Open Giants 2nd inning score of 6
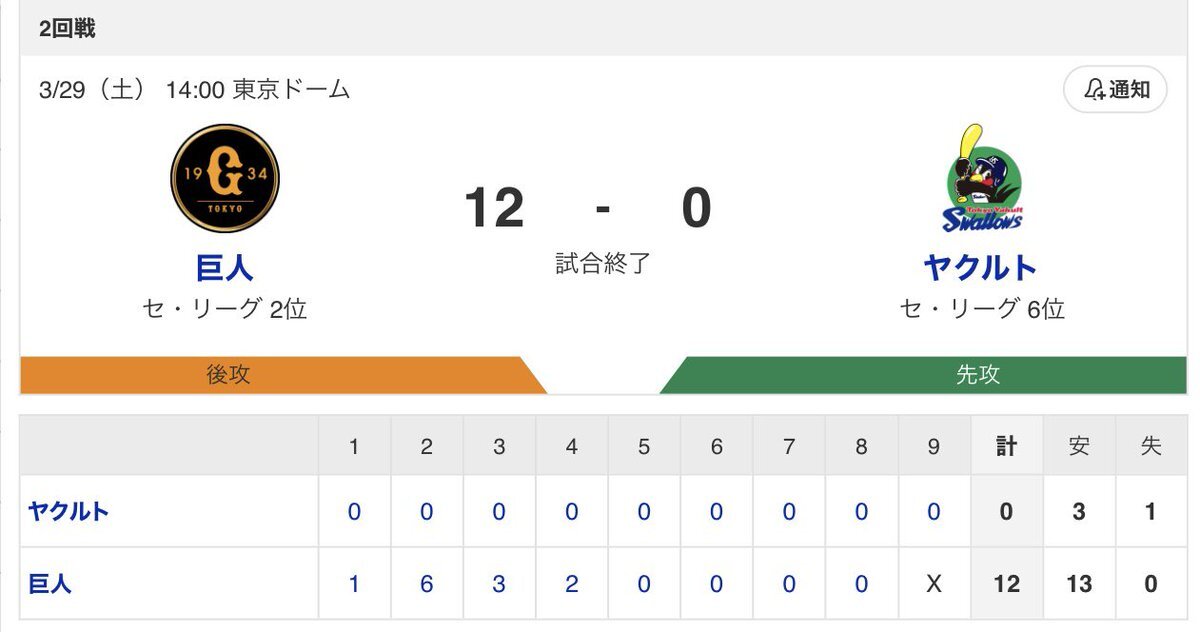The width and height of the screenshot is (1200, 632). pos(427,583)
